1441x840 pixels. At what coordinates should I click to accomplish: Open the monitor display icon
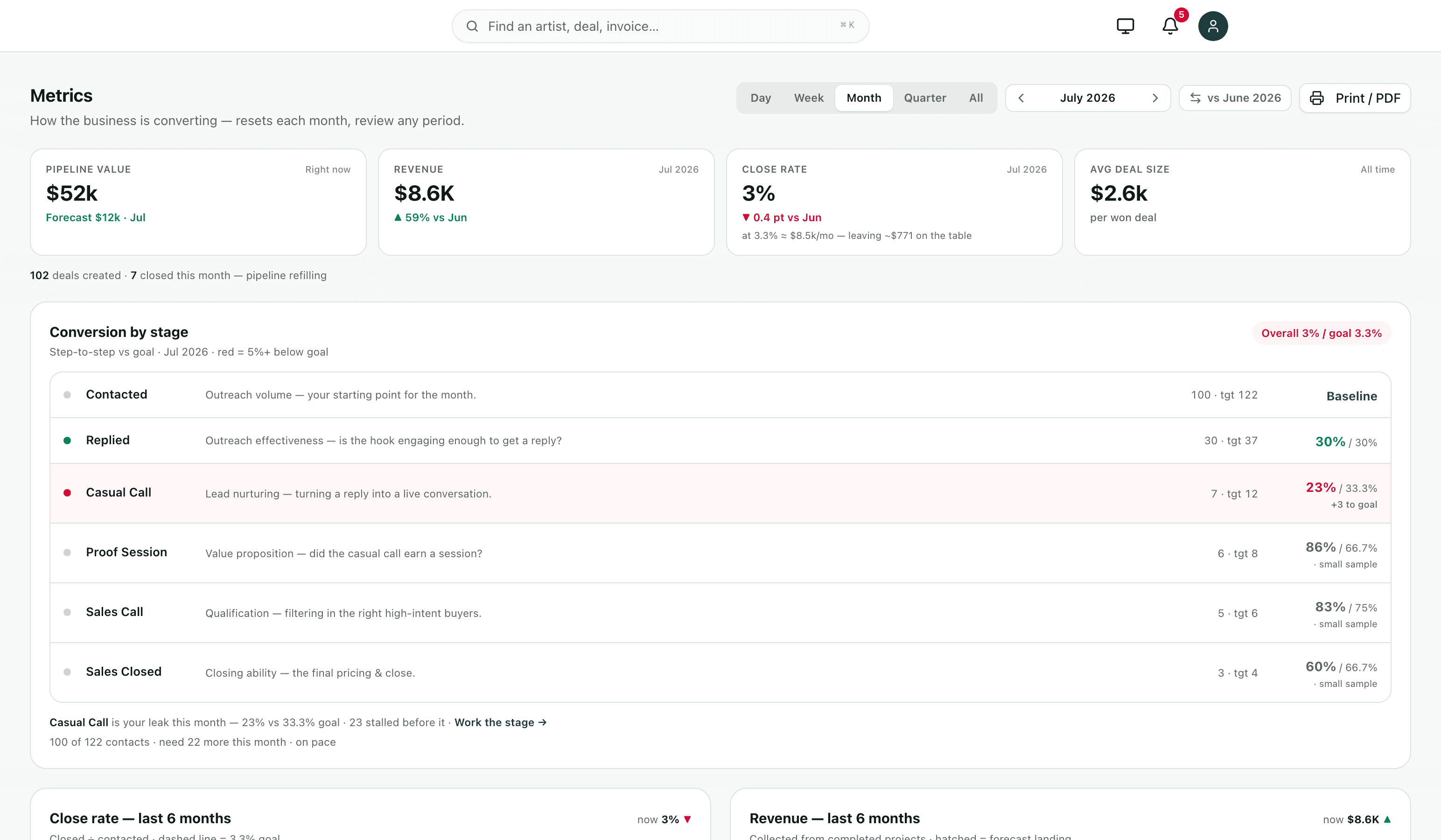1125,26
